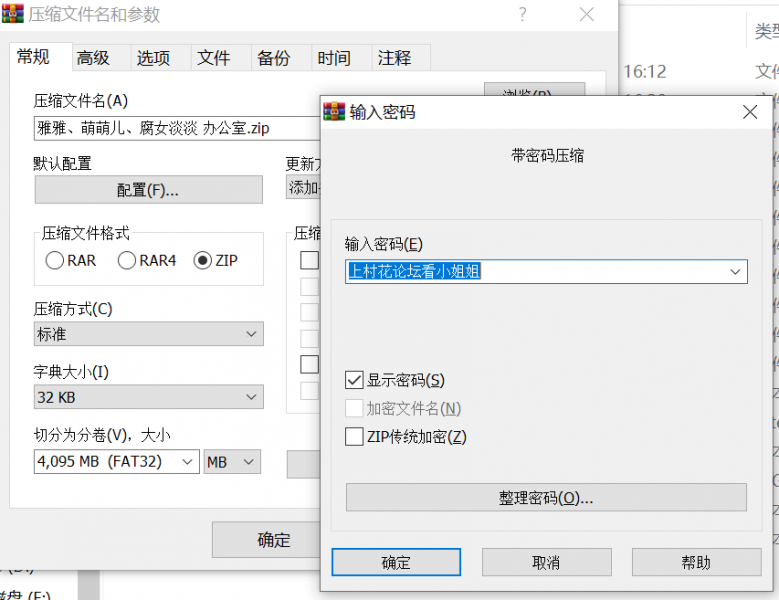779x600 pixels.
Task: Switch to the 高级 tab
Action: coord(93,58)
